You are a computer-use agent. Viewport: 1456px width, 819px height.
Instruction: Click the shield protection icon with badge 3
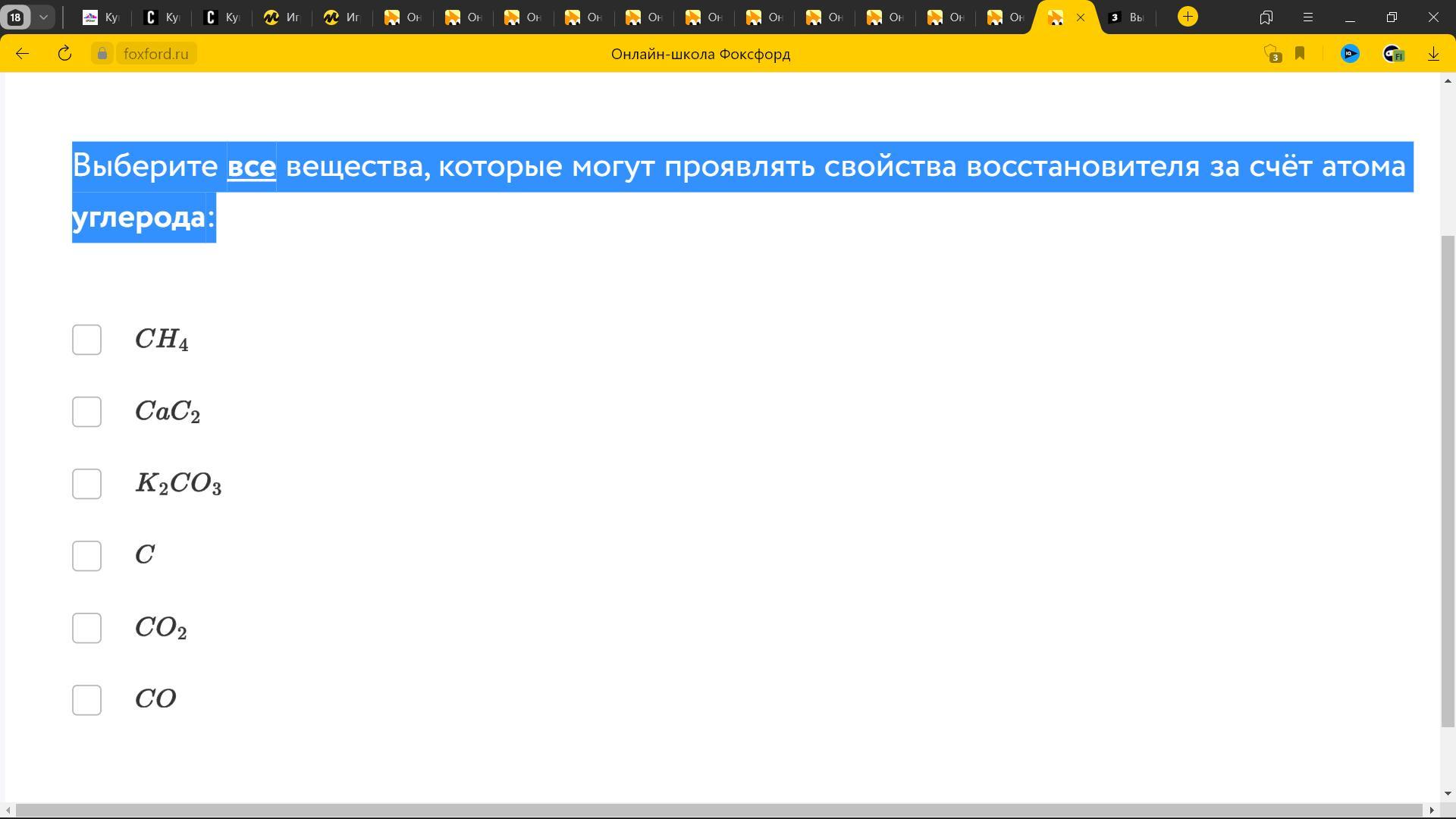coord(1272,54)
